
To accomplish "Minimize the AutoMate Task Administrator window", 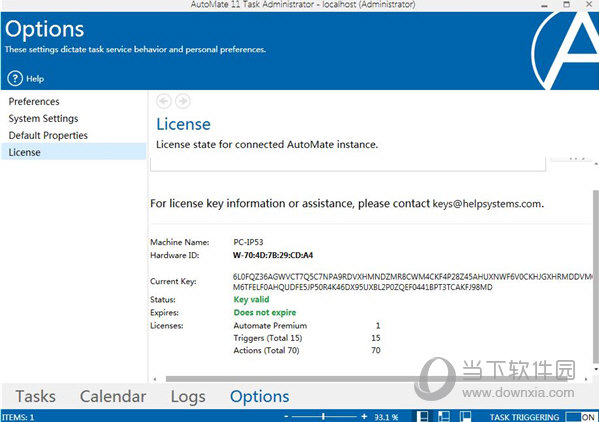I will (x=544, y=5).
